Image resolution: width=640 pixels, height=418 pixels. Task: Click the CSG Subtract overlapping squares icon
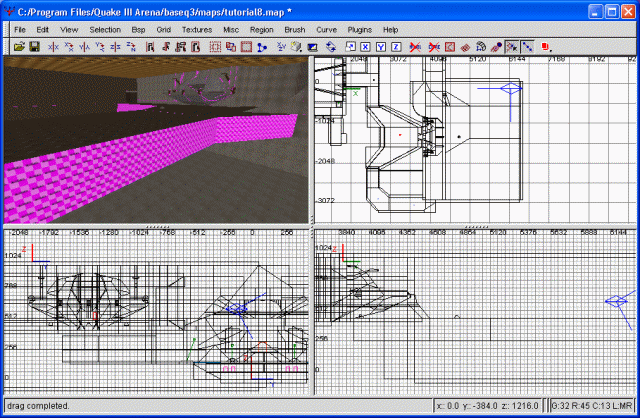point(231,47)
